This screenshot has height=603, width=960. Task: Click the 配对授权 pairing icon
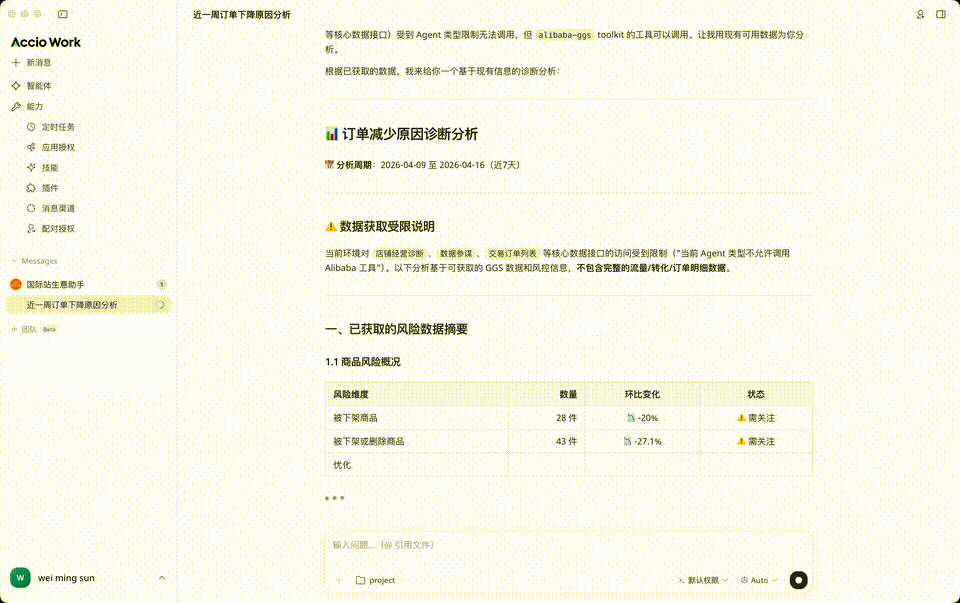click(32, 228)
